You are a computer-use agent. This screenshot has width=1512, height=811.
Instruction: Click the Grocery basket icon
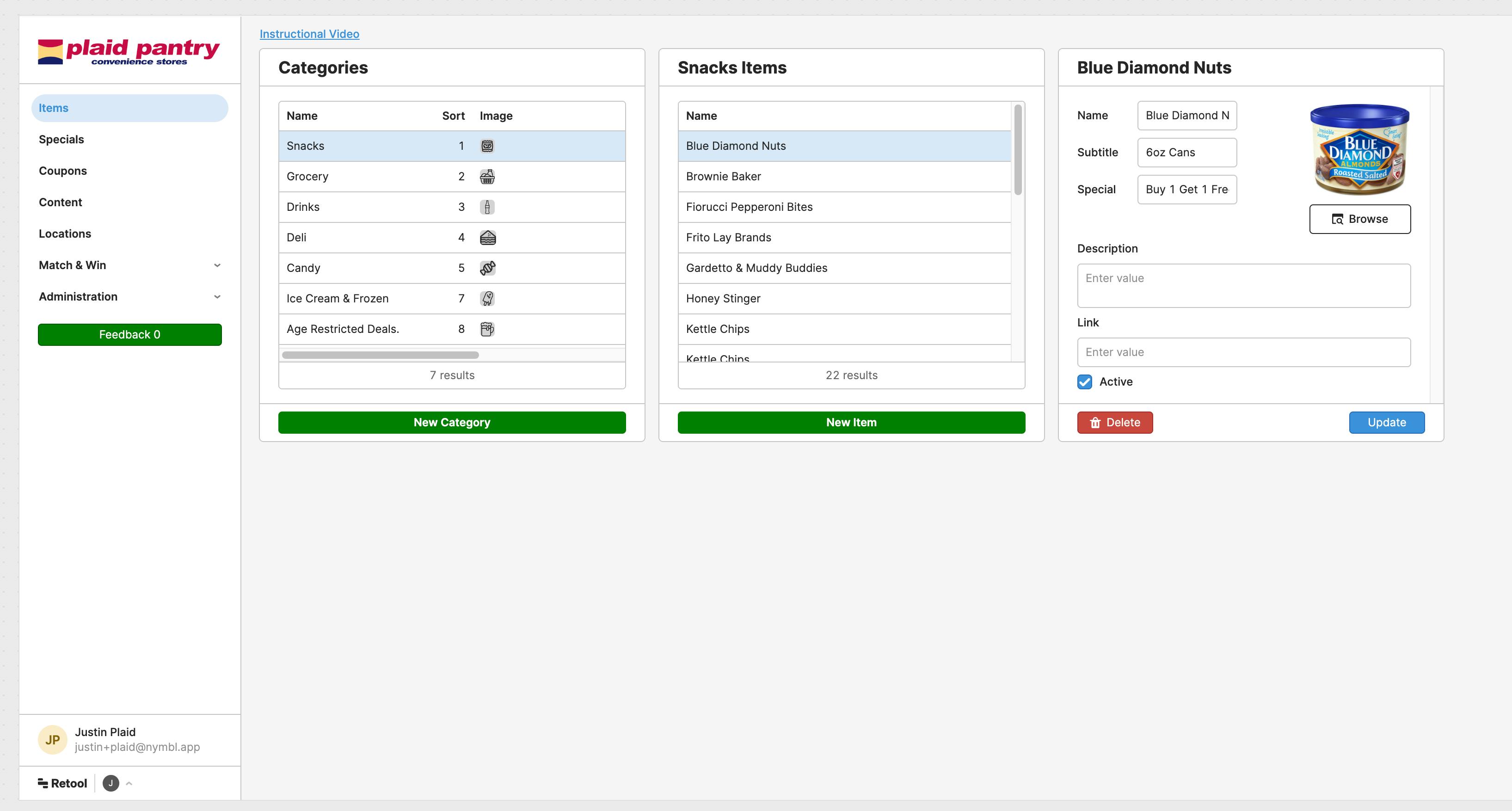point(487,177)
